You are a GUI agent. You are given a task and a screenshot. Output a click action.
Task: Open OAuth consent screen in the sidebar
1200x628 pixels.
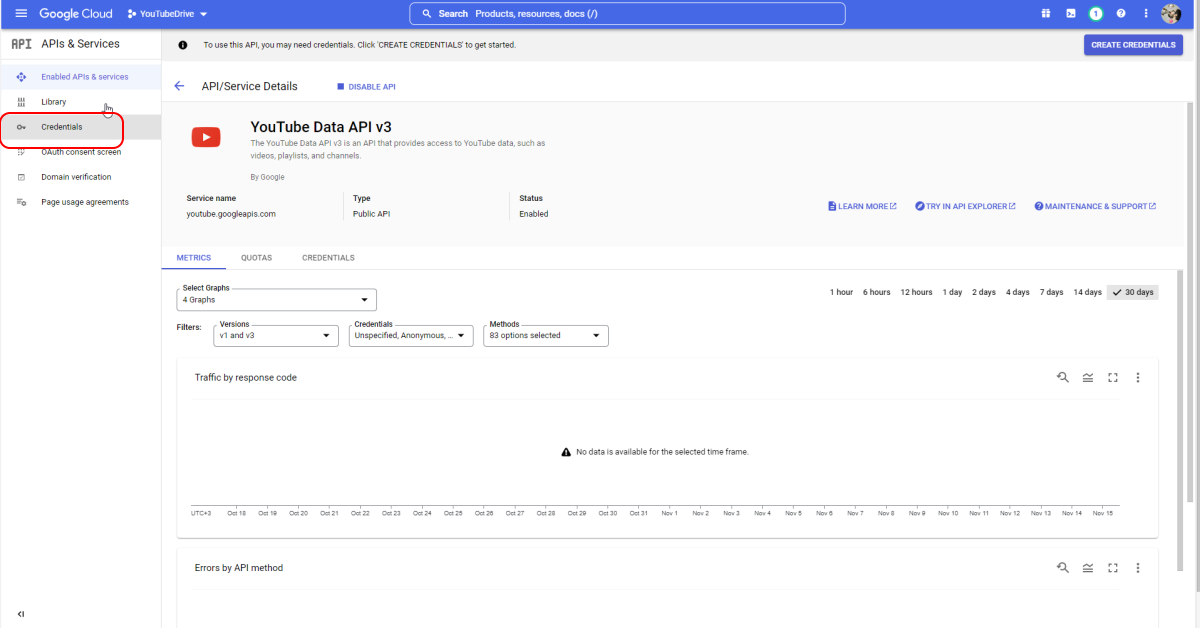tap(80, 152)
